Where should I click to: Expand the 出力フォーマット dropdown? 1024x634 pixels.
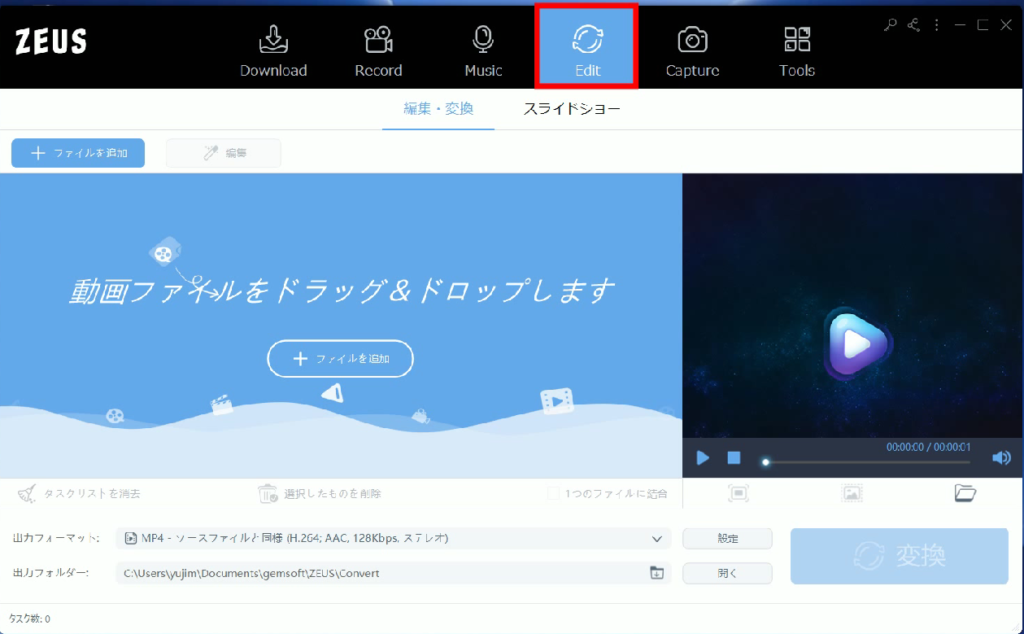coord(657,539)
